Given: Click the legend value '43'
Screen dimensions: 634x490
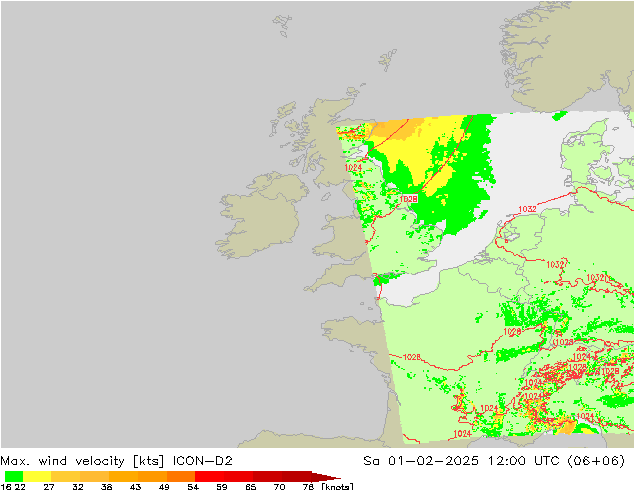Looking at the screenshot, I should [x=135, y=486].
